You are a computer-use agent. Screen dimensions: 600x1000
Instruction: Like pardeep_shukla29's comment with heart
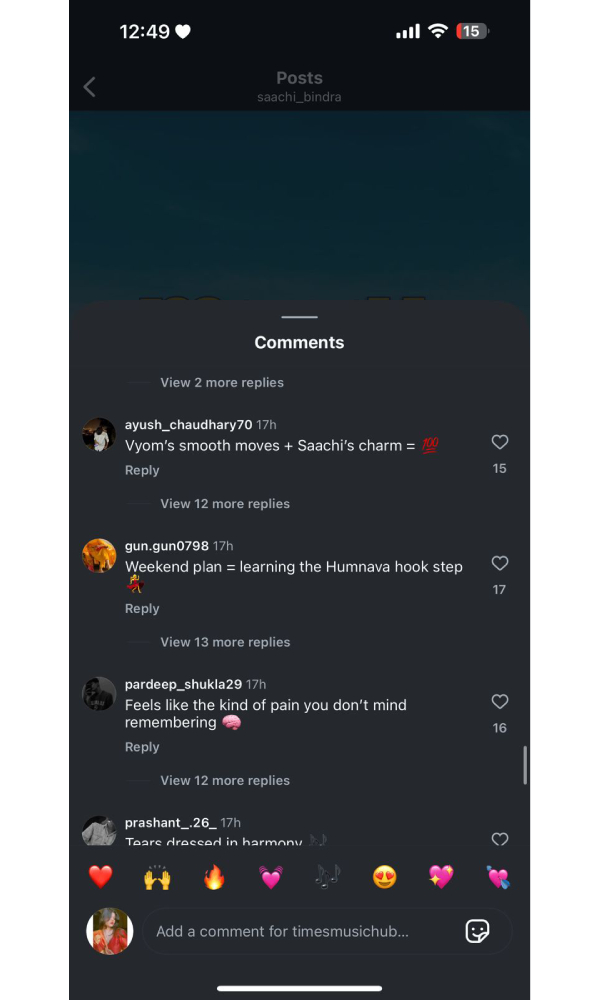(x=499, y=702)
